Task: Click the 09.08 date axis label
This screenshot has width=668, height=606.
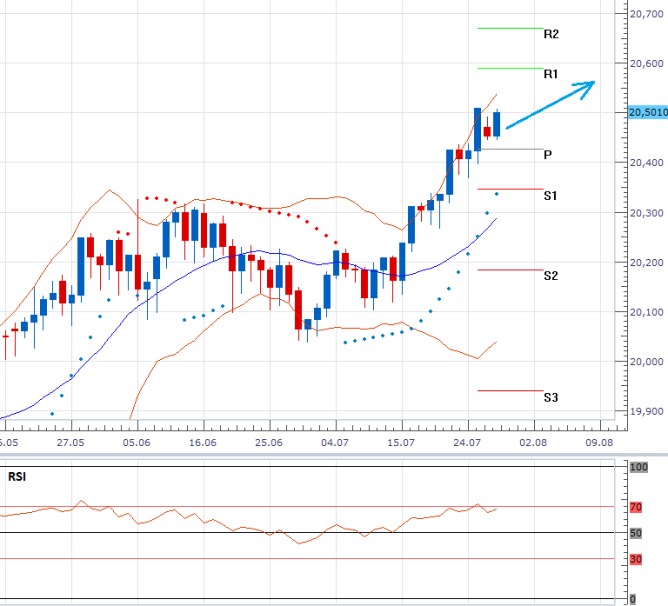Action: (x=599, y=442)
